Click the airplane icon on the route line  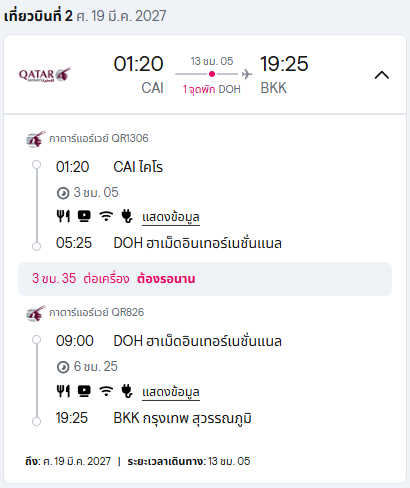pyautogui.click(x=247, y=74)
